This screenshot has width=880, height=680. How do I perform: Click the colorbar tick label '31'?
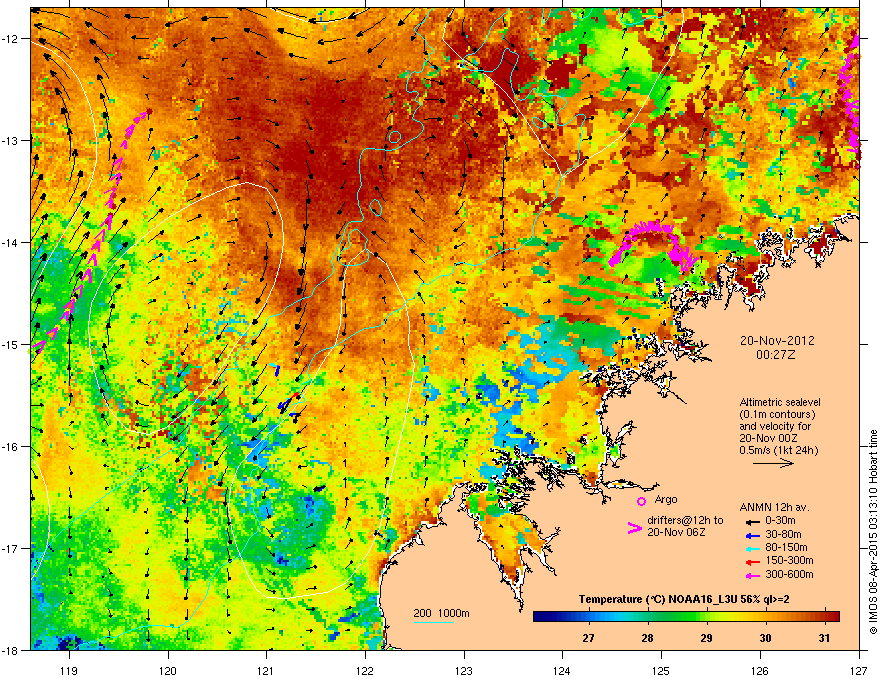point(824,638)
